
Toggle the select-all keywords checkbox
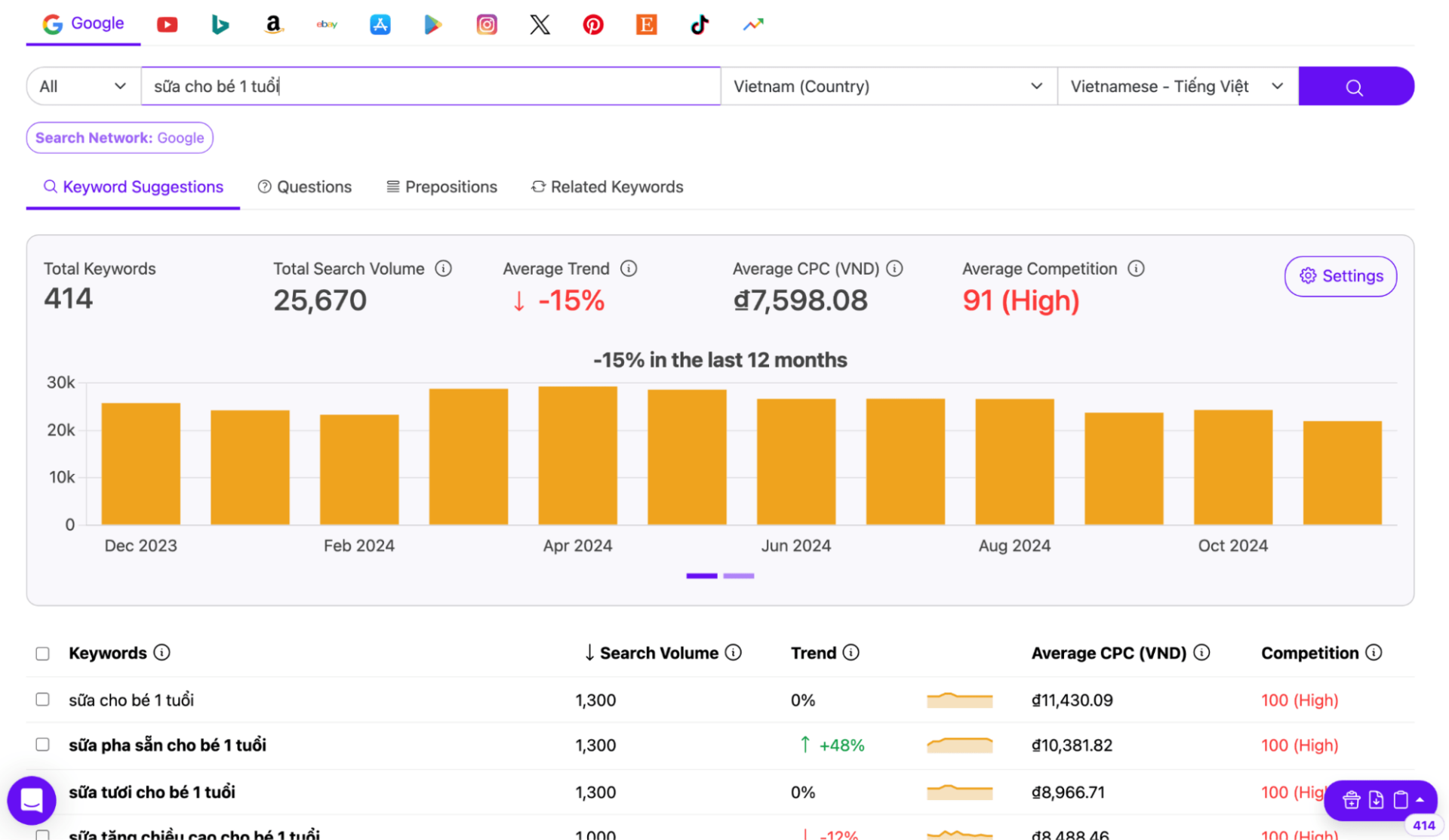tap(42, 654)
